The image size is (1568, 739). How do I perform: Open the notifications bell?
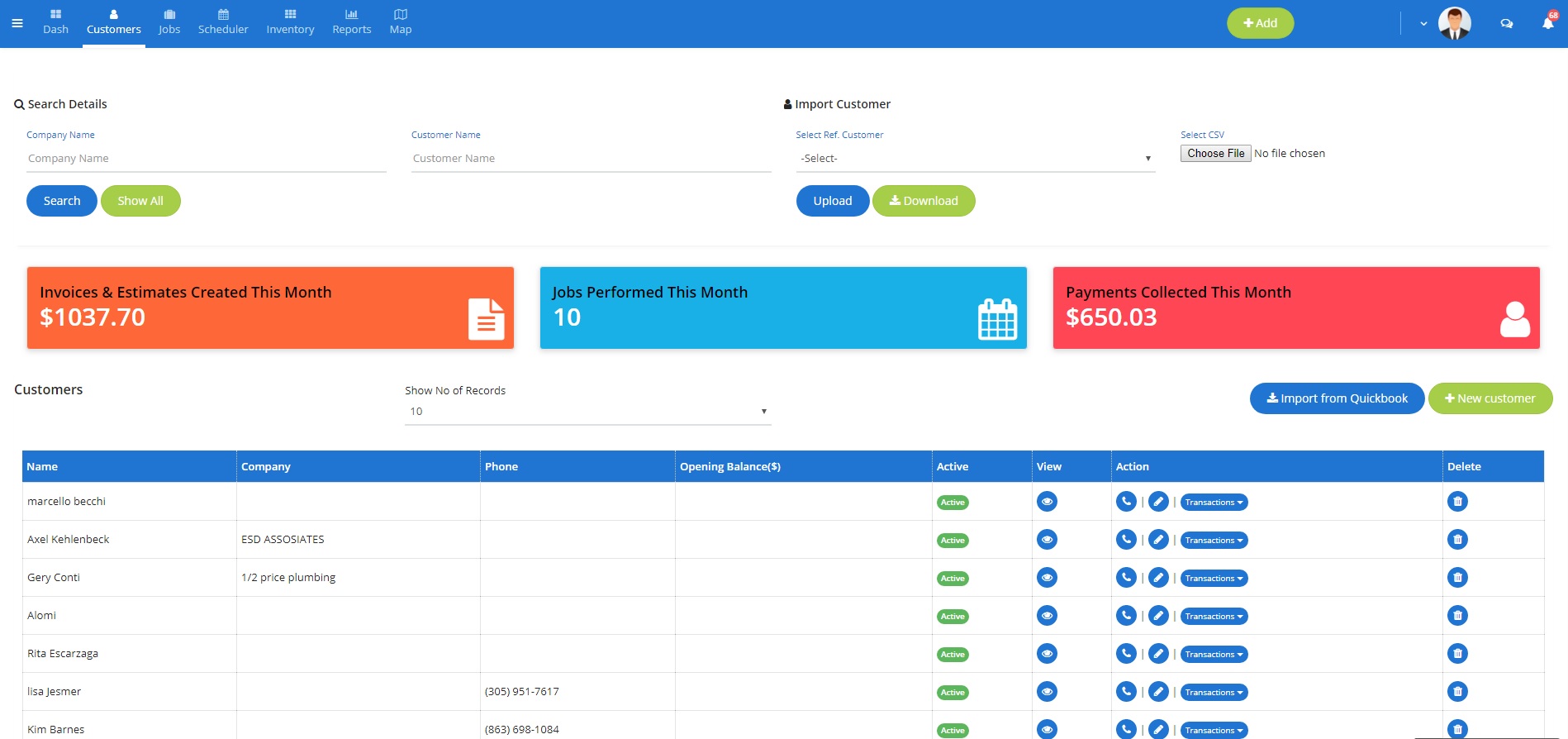point(1548,22)
